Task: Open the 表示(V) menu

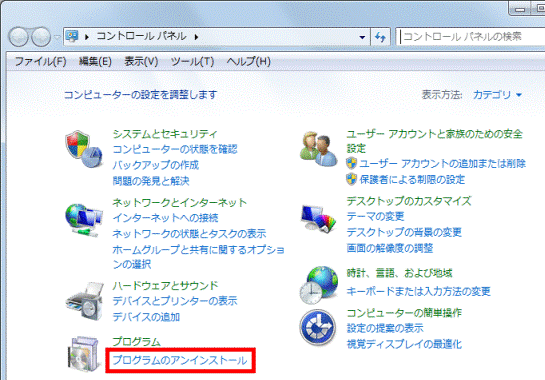Action: [141, 62]
